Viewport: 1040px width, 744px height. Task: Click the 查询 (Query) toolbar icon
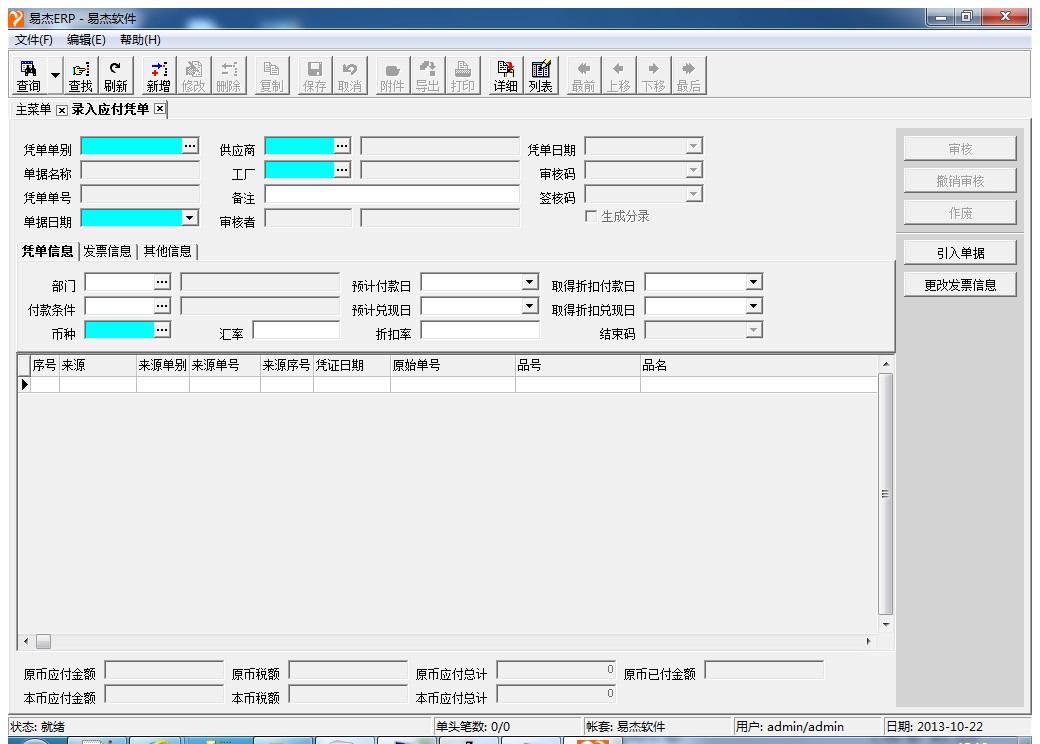[x=28, y=75]
